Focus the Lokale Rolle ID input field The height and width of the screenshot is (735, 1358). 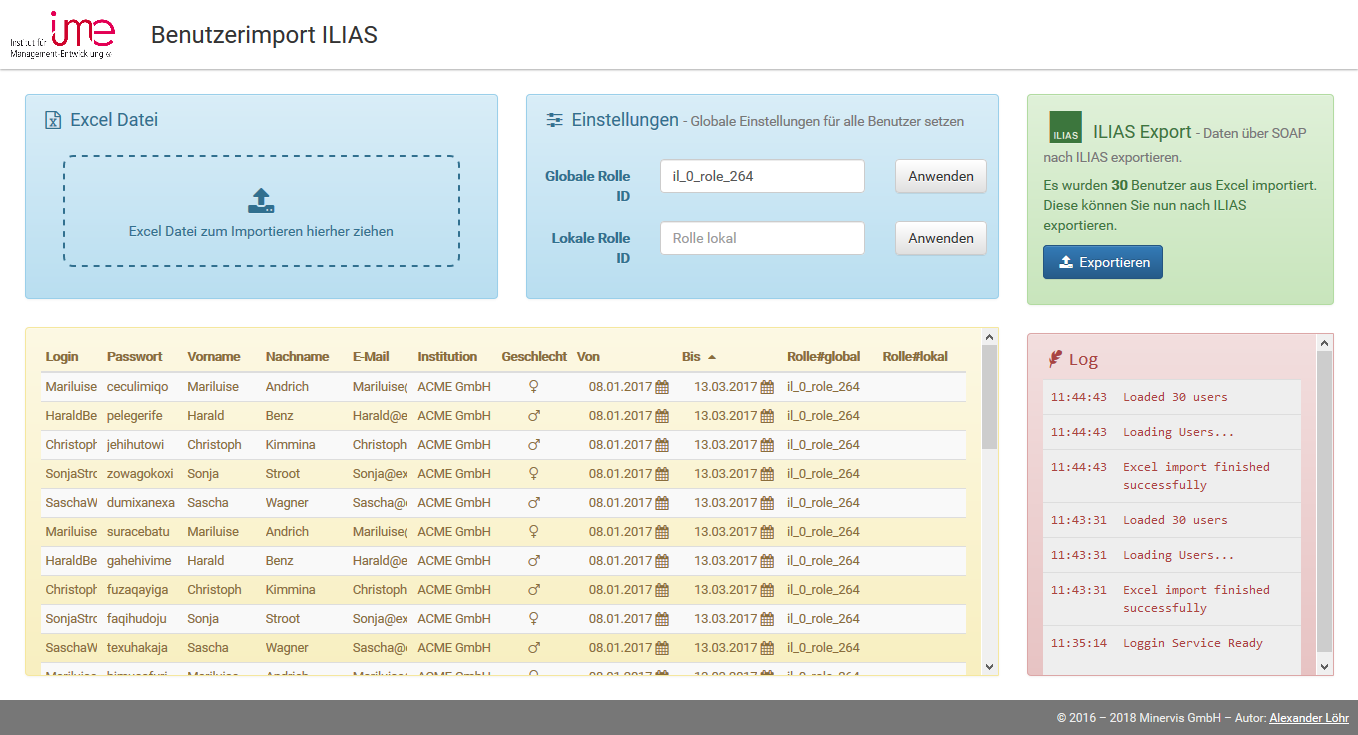pyautogui.click(x=762, y=238)
